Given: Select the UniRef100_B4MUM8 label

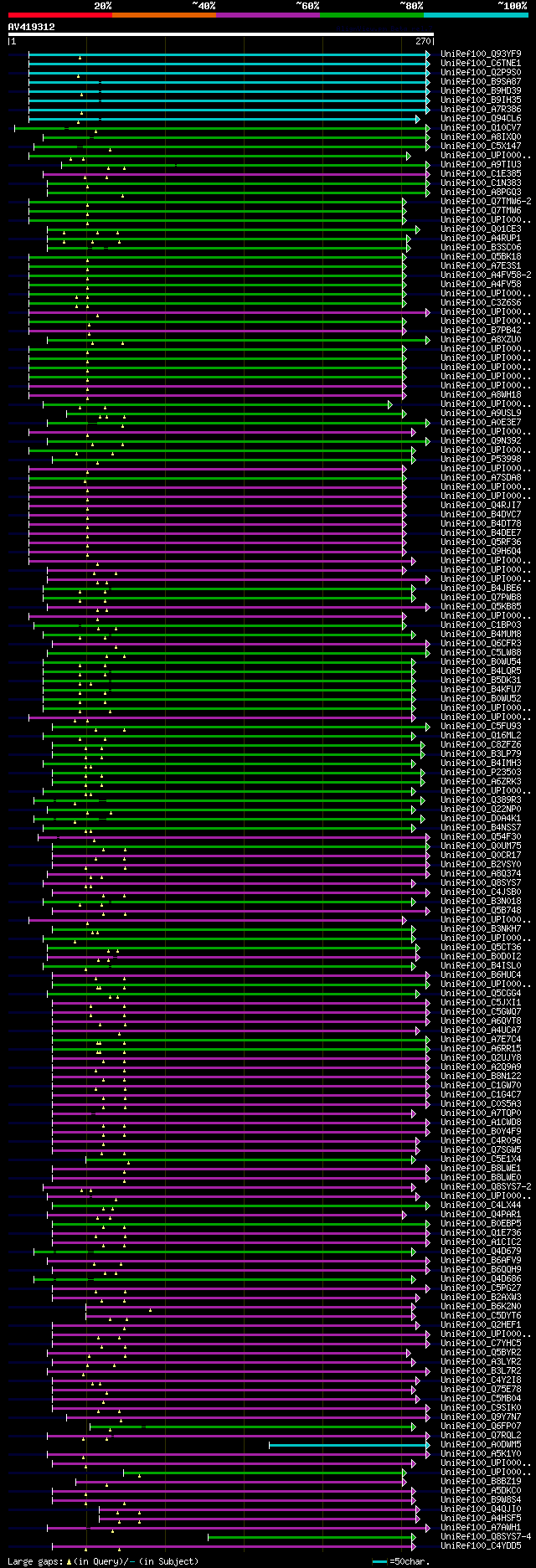Looking at the screenshot, I should (481, 634).
